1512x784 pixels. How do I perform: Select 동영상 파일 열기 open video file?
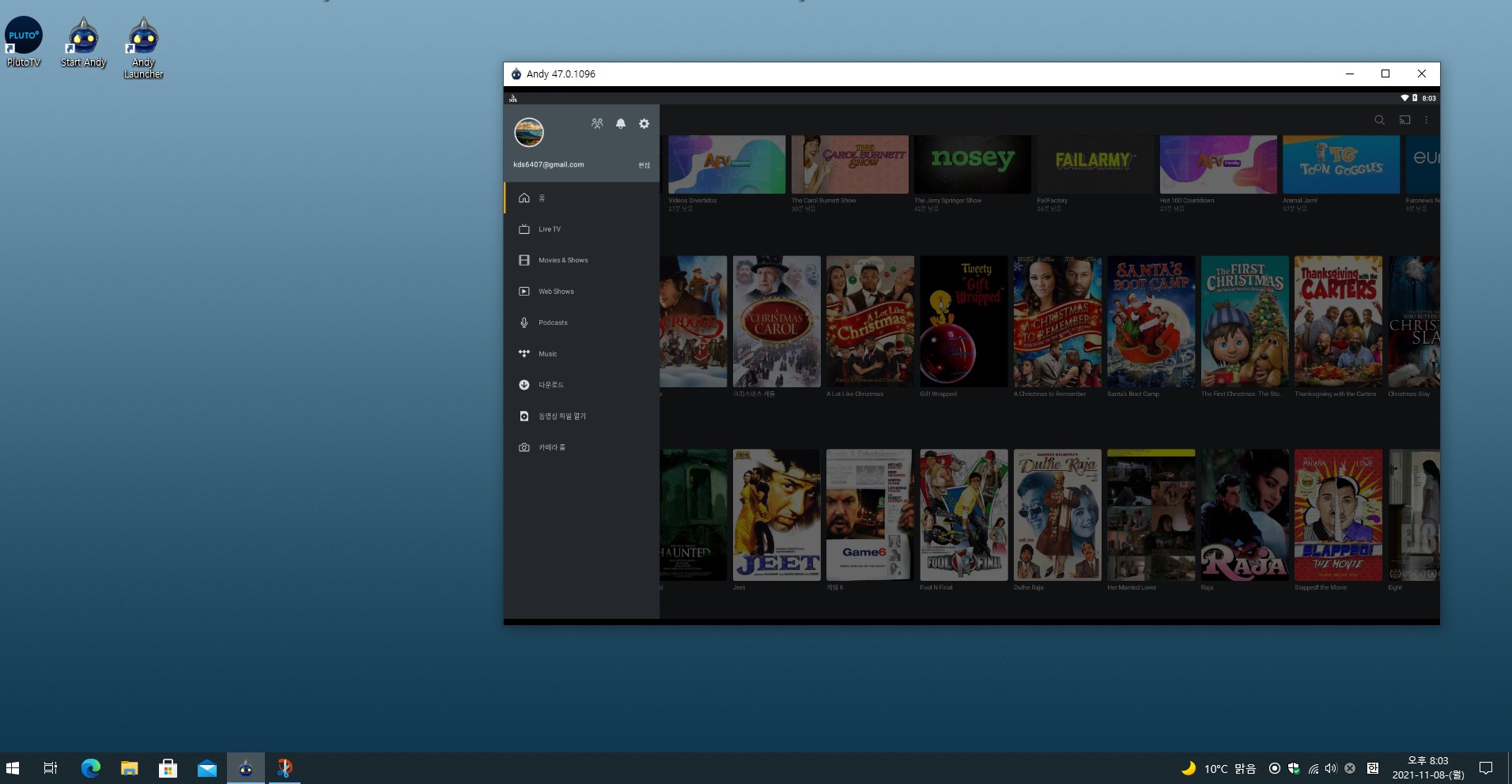click(582, 416)
